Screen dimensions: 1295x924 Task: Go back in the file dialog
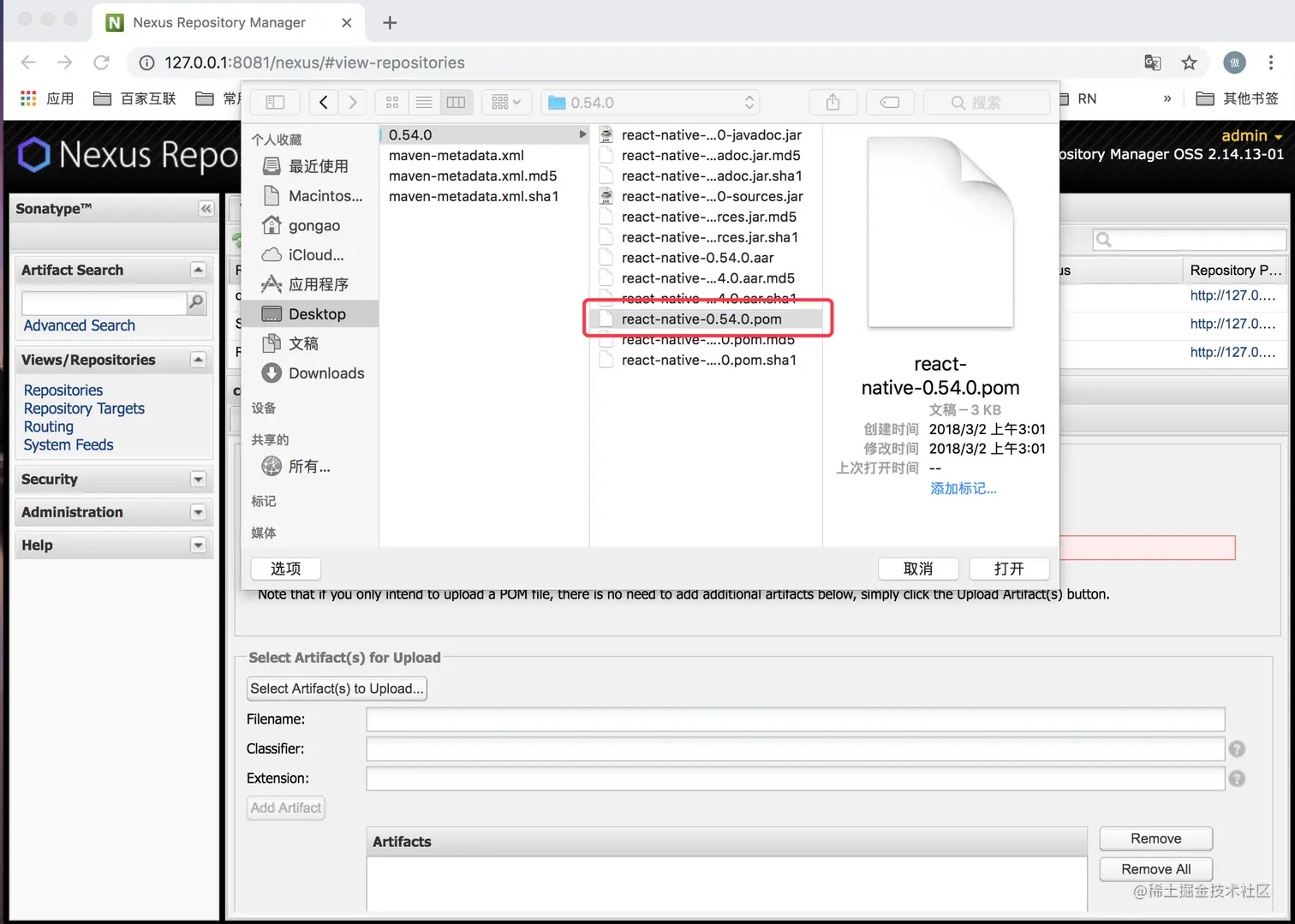click(x=323, y=102)
